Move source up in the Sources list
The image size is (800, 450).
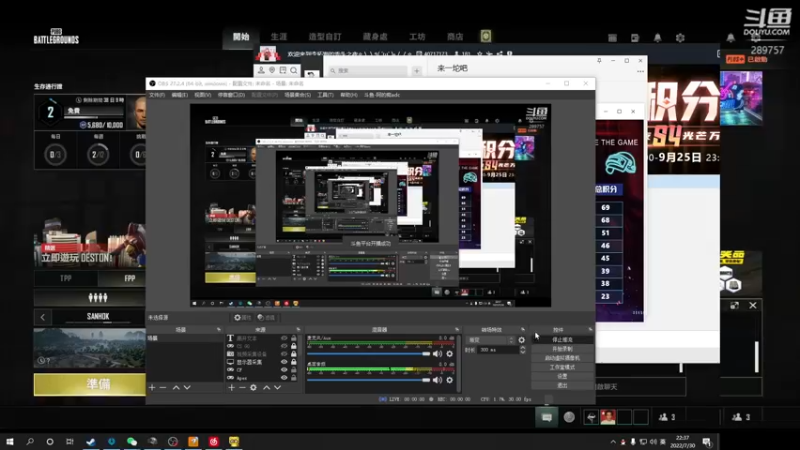tap(266, 388)
